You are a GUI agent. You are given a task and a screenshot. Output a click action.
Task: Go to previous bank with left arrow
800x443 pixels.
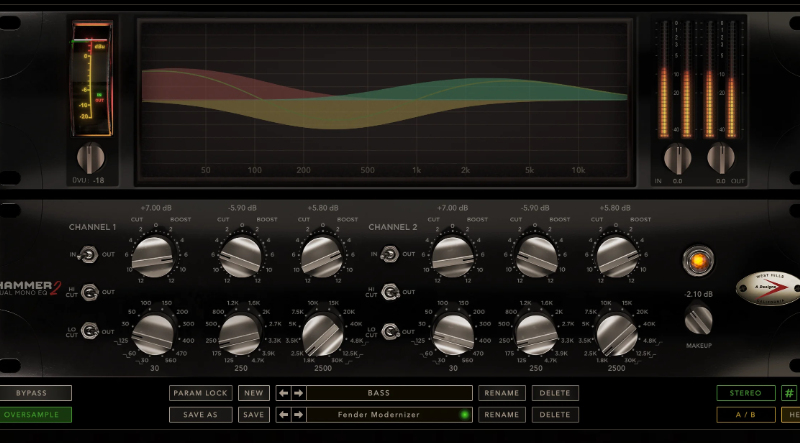tap(284, 393)
